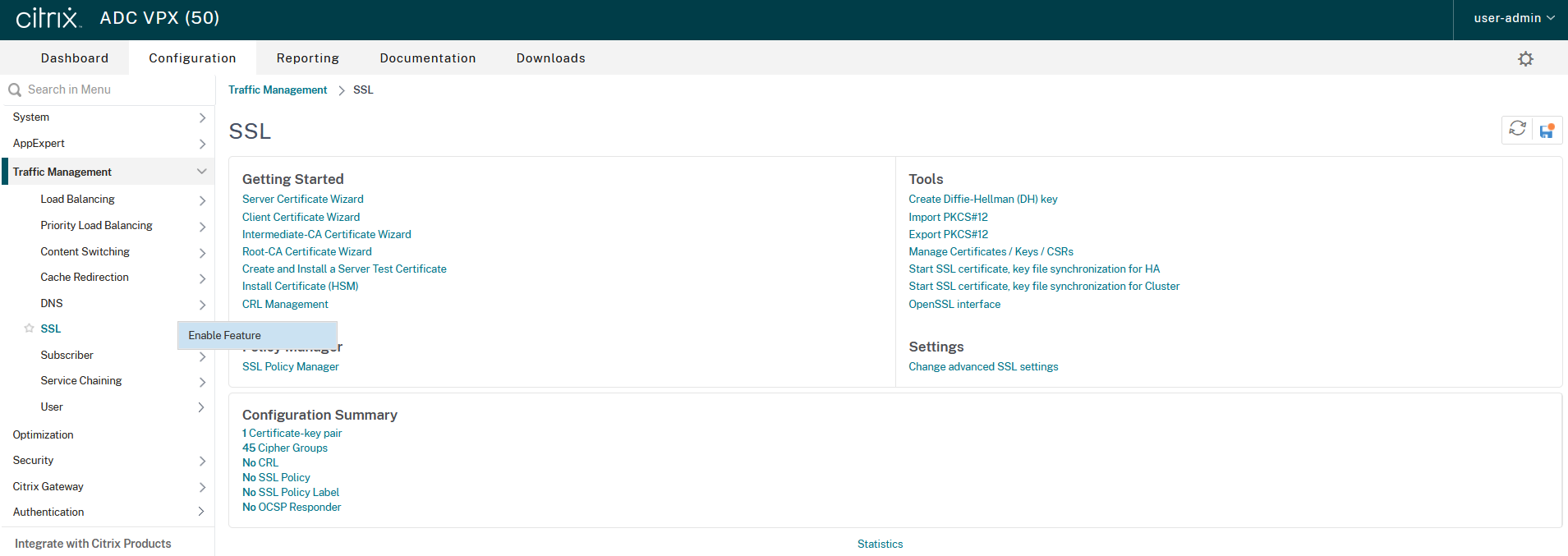Click Create and Install a Server Test Certificate

344,269
